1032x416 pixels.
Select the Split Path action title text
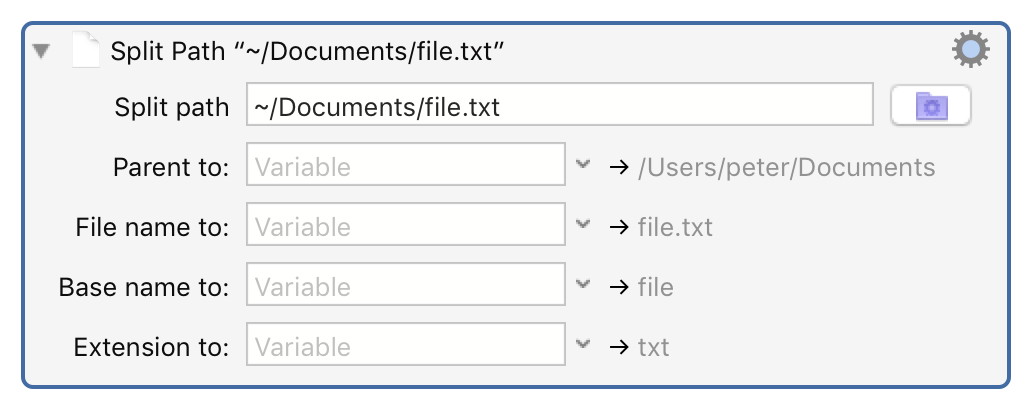tap(306, 51)
